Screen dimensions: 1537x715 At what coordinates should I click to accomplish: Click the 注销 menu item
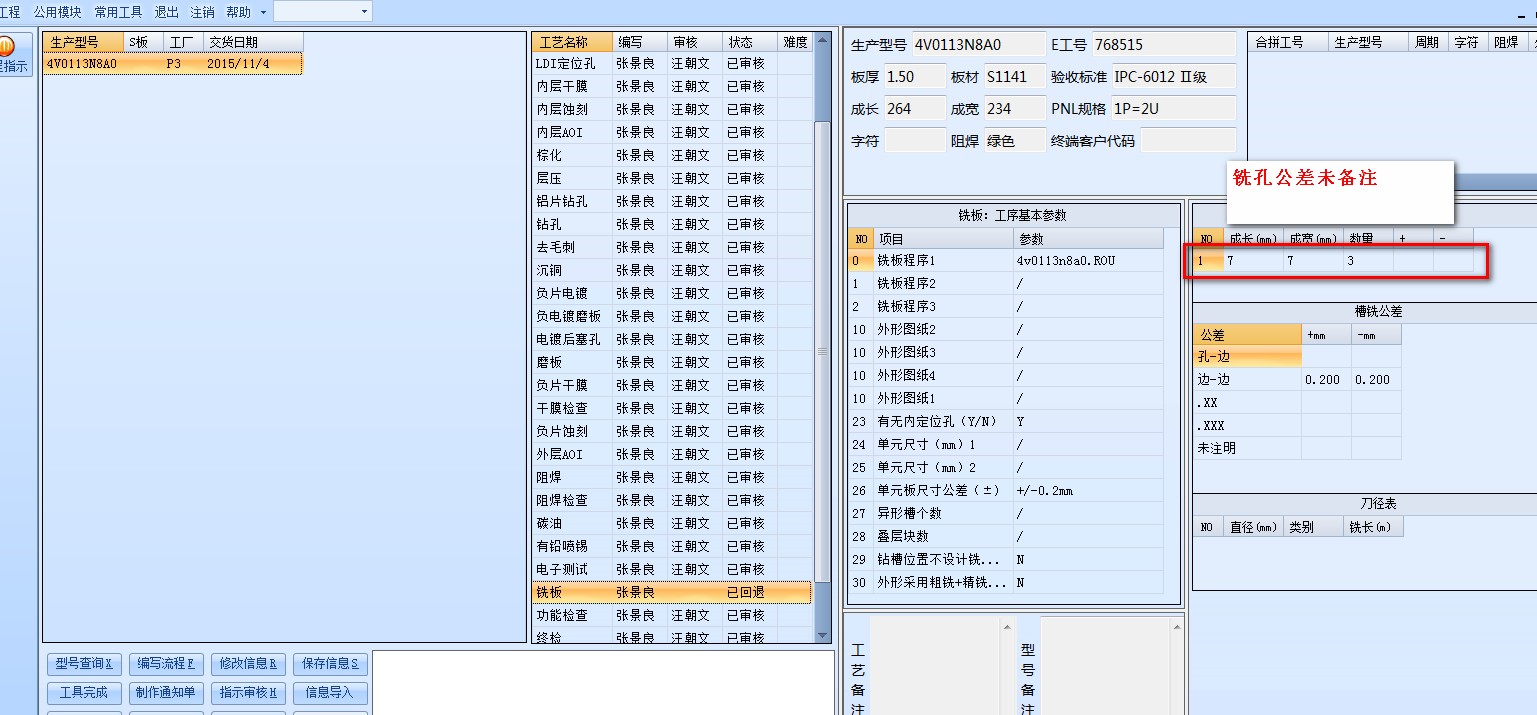pos(203,12)
